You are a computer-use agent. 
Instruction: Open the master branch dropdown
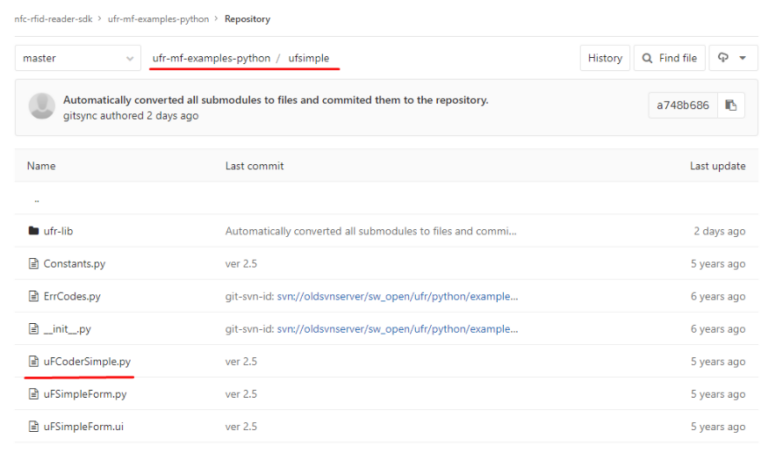click(x=78, y=58)
